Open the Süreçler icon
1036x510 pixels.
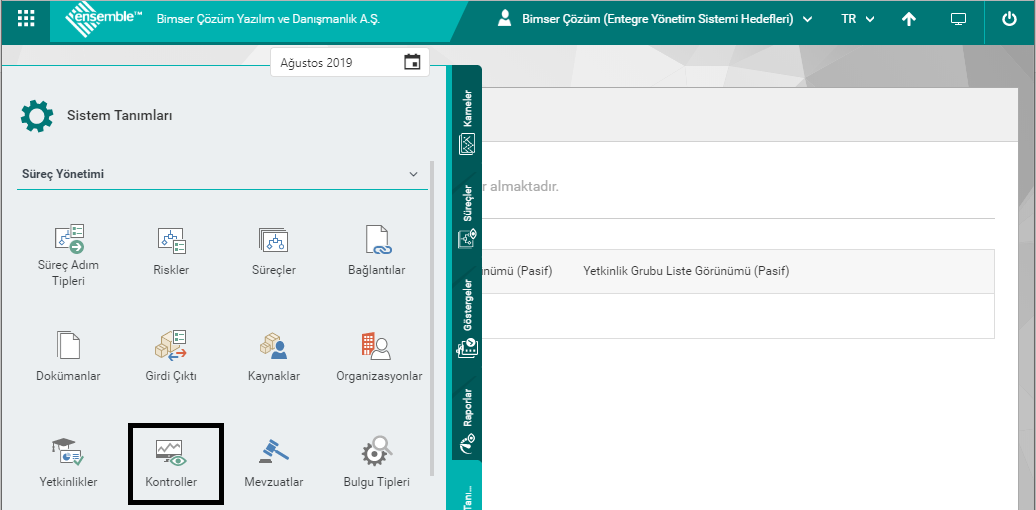272,240
